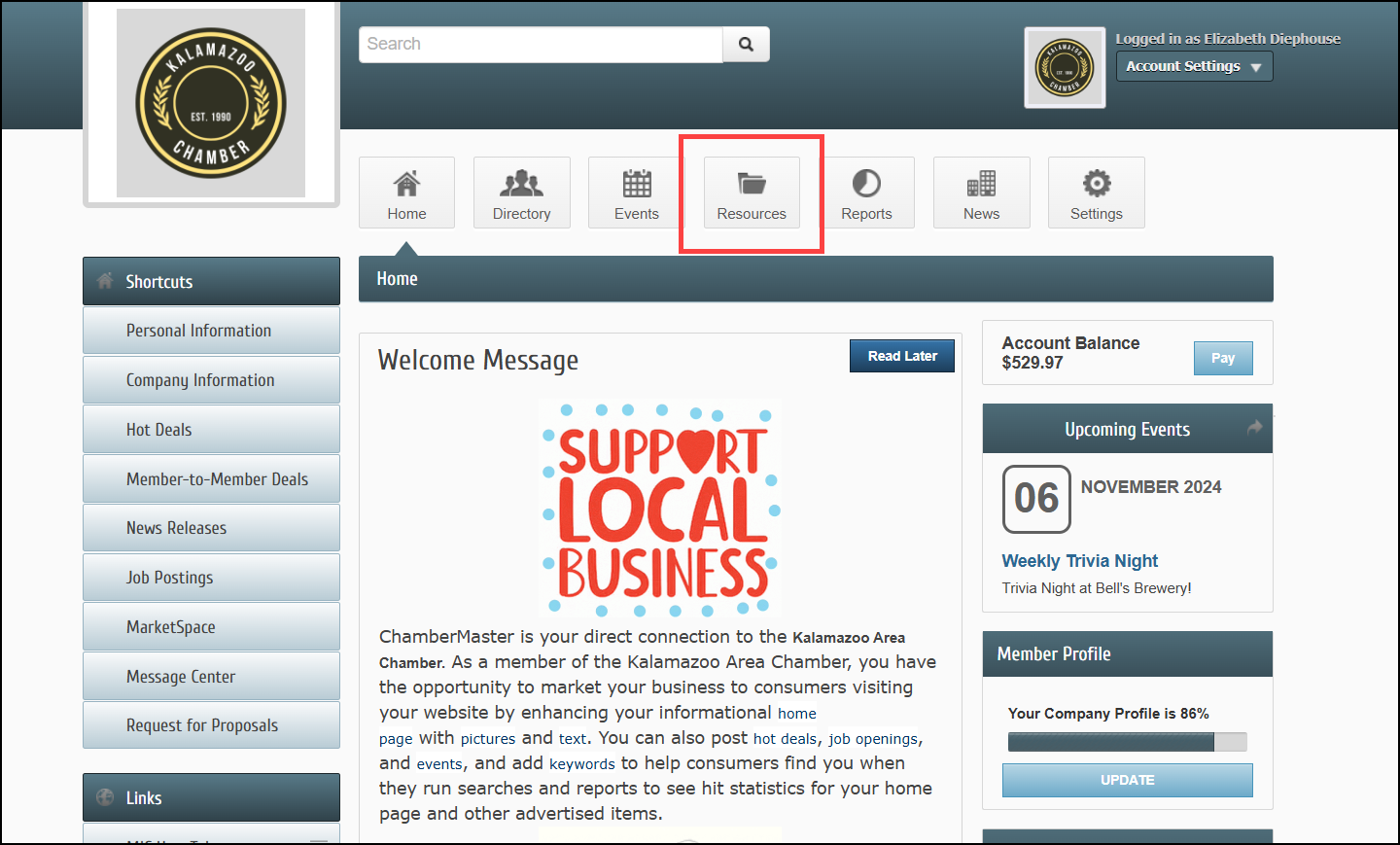Open Personal Information shortcut
Screen dimensions: 1400x845
211,331
